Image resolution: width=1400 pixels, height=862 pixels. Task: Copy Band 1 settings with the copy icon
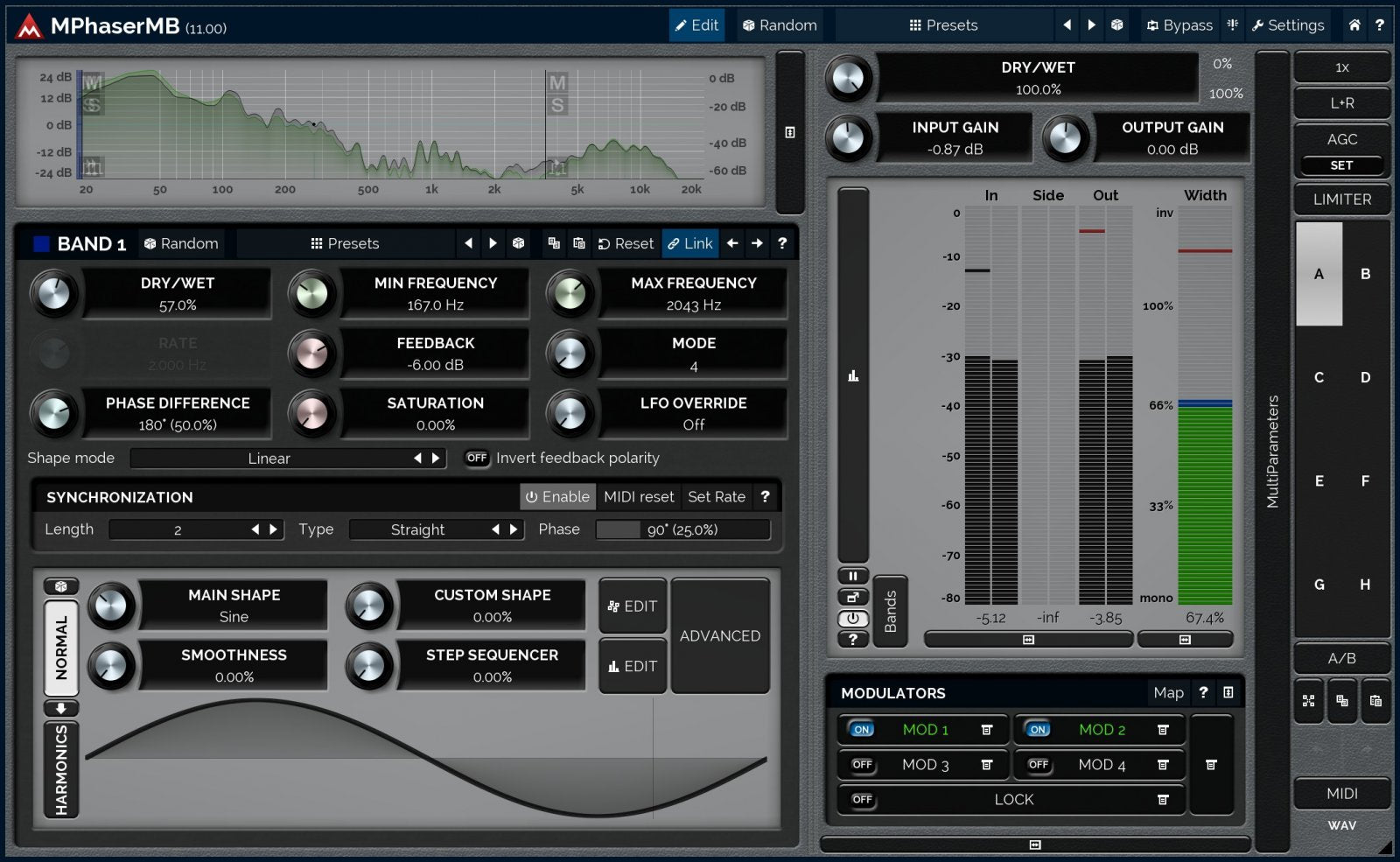(552, 244)
